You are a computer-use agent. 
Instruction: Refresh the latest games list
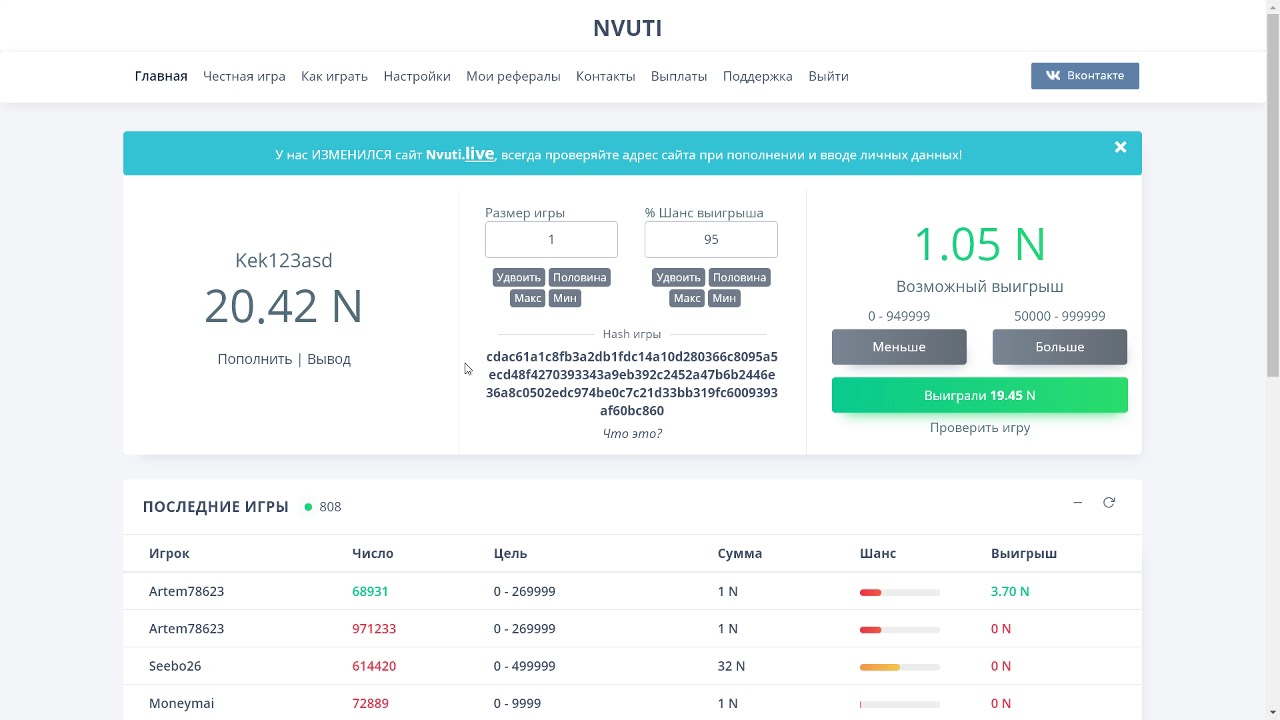point(1109,503)
